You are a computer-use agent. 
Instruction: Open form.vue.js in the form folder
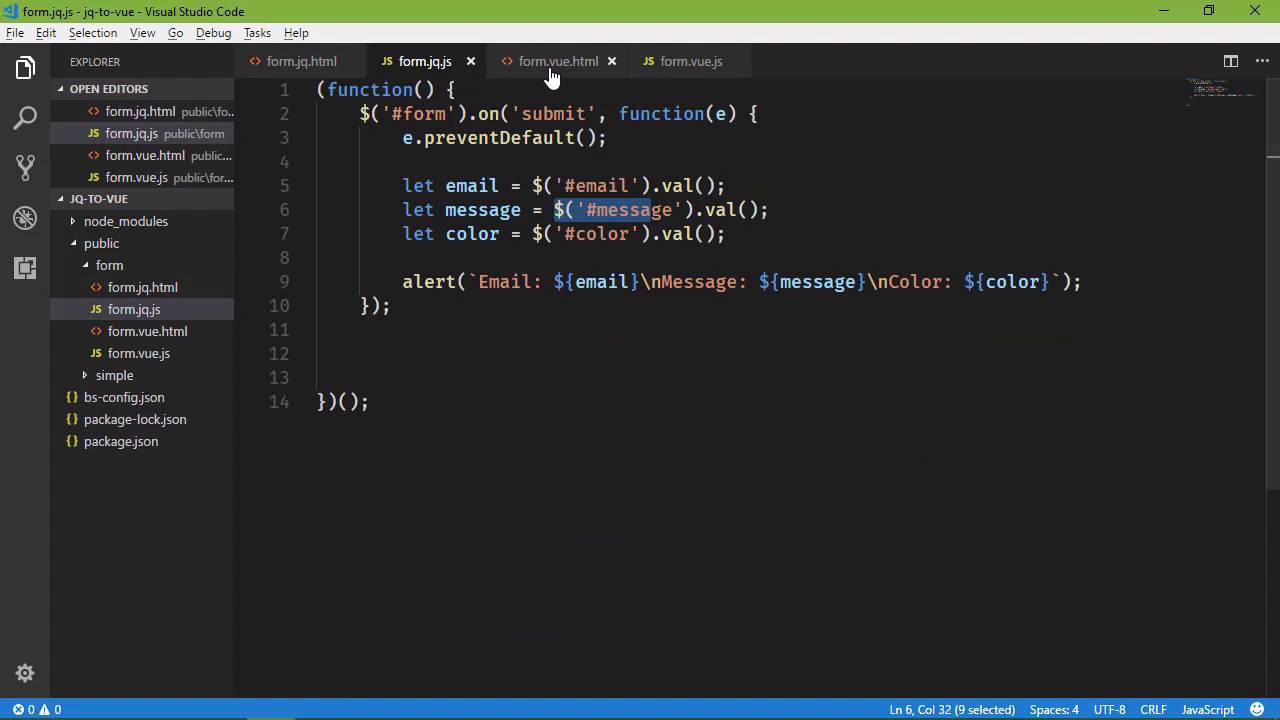[x=142, y=353]
